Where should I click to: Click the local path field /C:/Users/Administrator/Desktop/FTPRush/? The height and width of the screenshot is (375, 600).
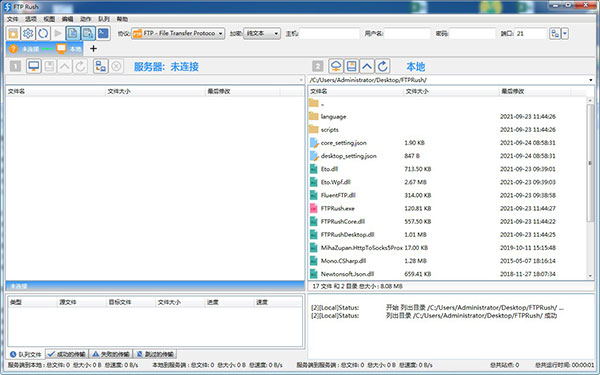point(448,80)
